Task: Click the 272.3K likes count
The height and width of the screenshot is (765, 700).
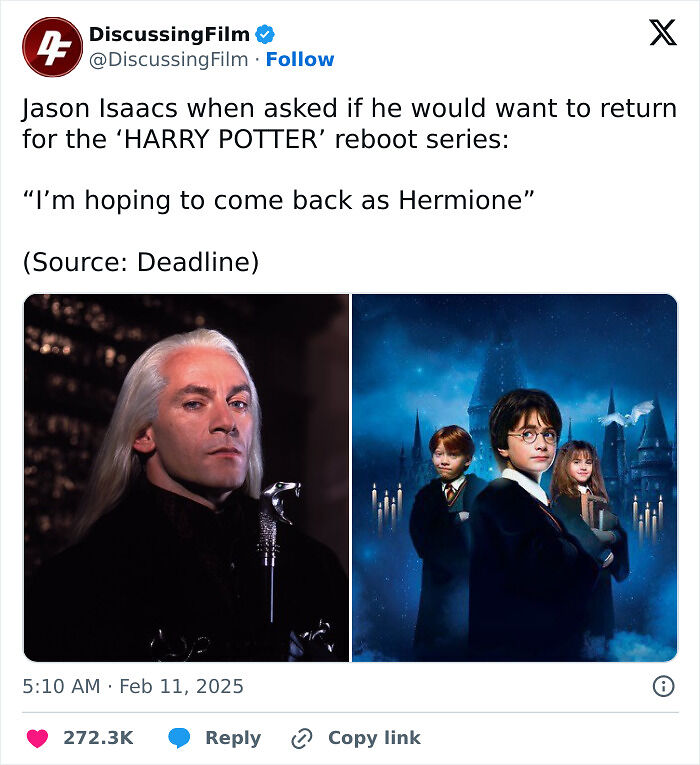Action: 98,738
